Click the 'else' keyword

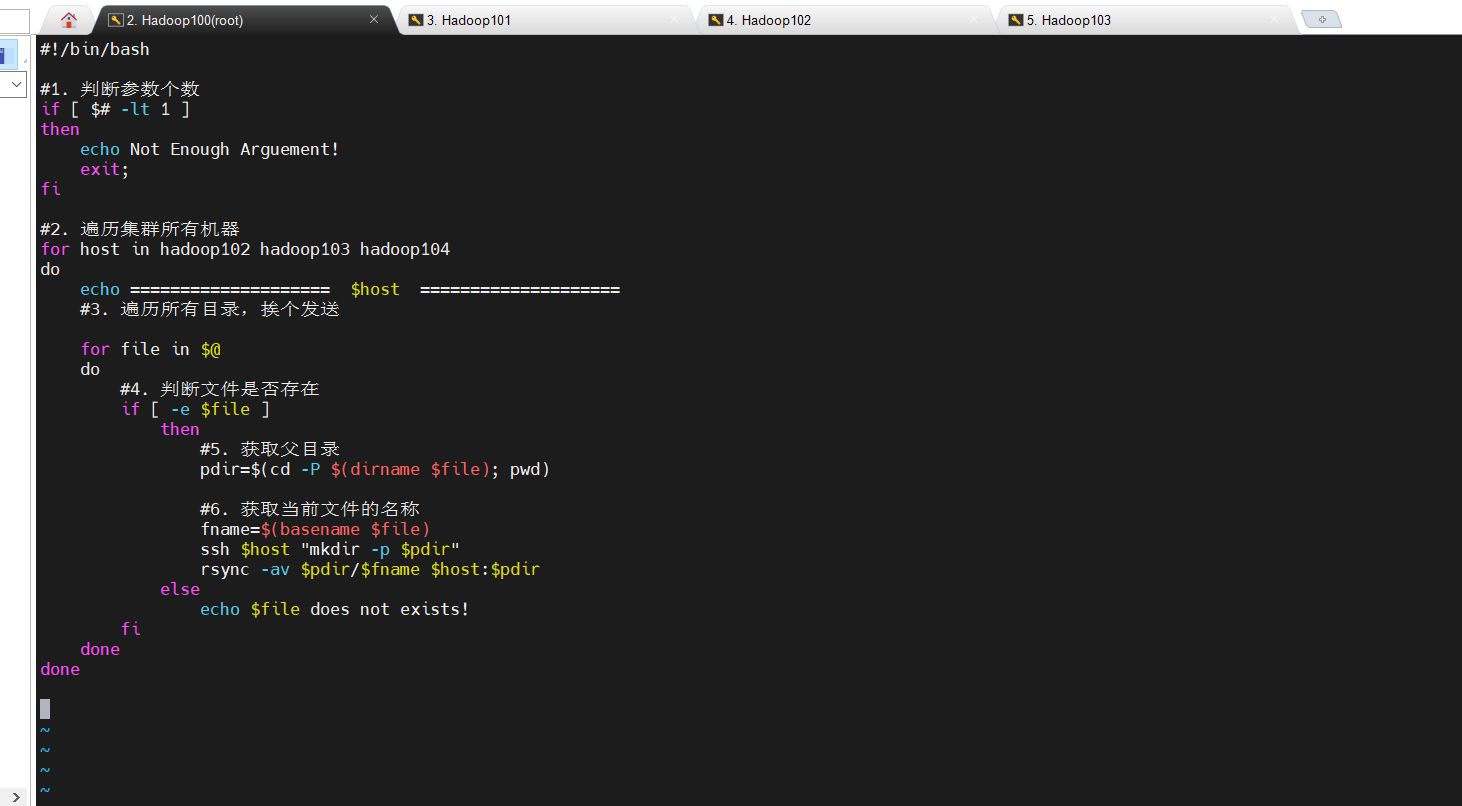(x=180, y=589)
